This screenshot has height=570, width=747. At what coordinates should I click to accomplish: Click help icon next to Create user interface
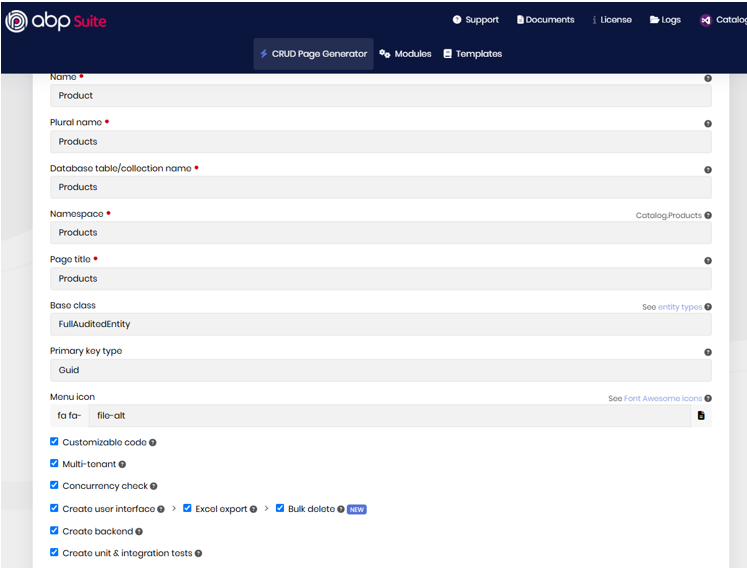[161, 509]
